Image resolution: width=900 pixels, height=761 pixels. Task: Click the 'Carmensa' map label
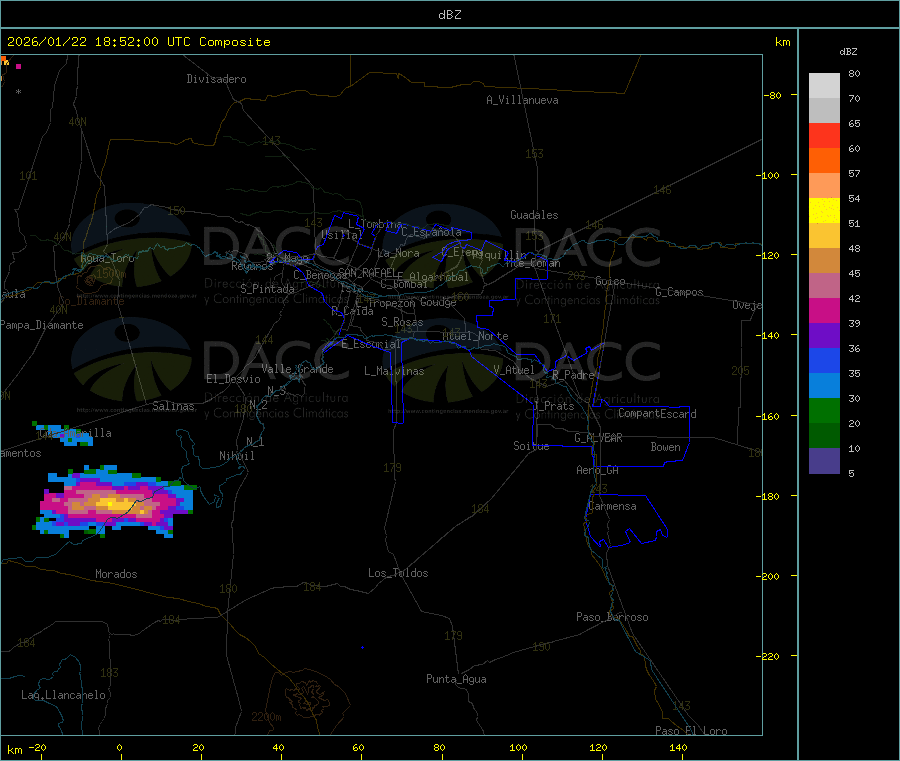coord(612,506)
